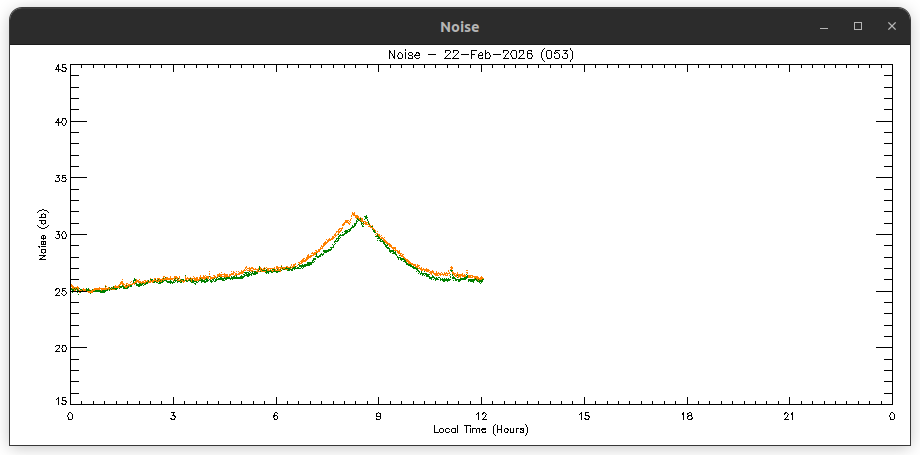Minimize the Noise window
920x455 pixels.
pyautogui.click(x=824, y=27)
